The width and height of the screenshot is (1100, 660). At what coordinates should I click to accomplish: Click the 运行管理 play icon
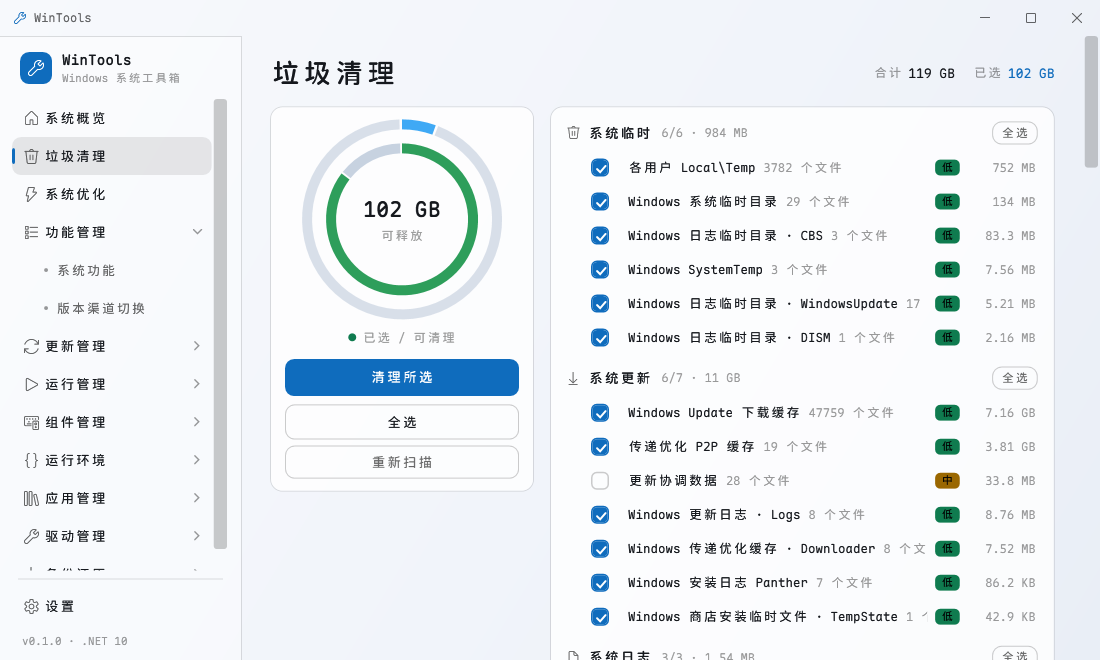tap(32, 384)
